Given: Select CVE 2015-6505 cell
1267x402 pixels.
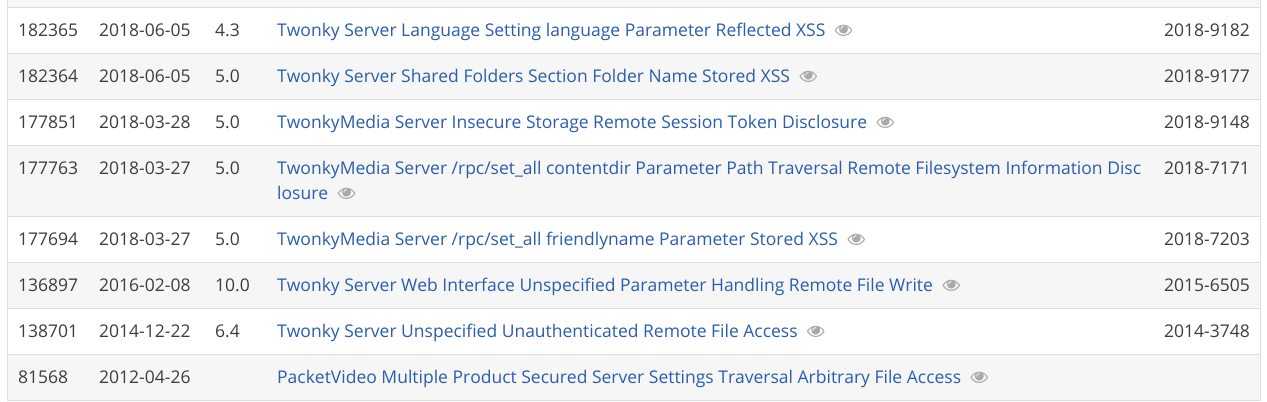Looking at the screenshot, I should 1206,286.
